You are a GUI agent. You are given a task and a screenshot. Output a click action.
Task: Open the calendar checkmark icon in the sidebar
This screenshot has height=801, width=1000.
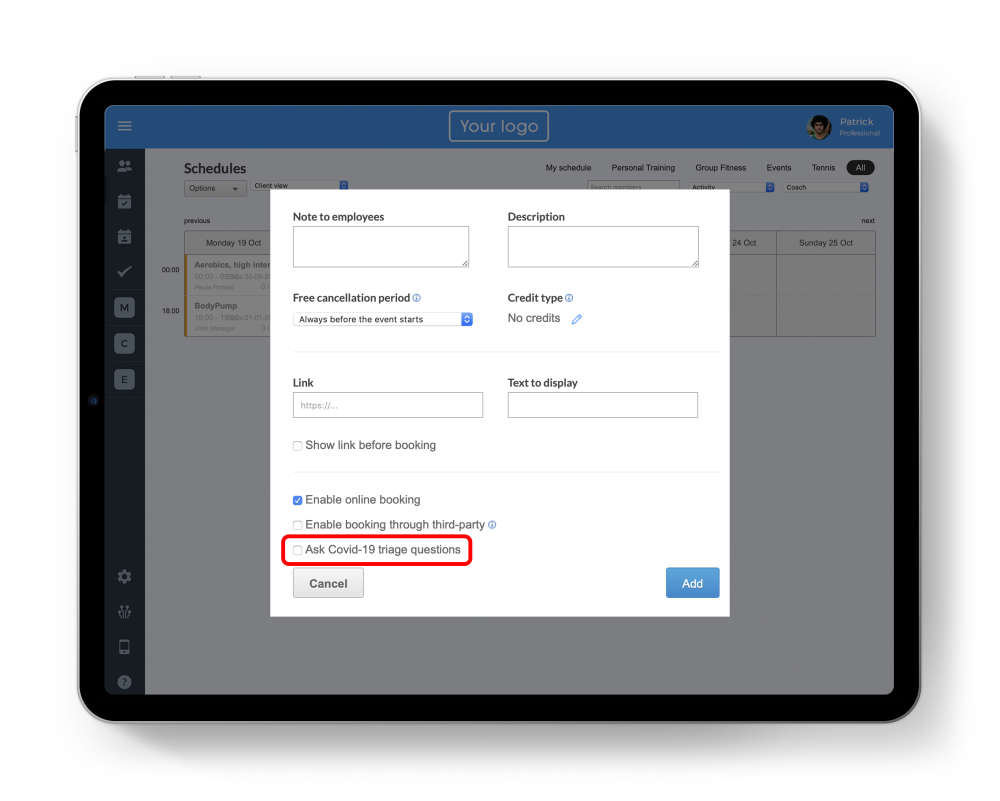(124, 202)
